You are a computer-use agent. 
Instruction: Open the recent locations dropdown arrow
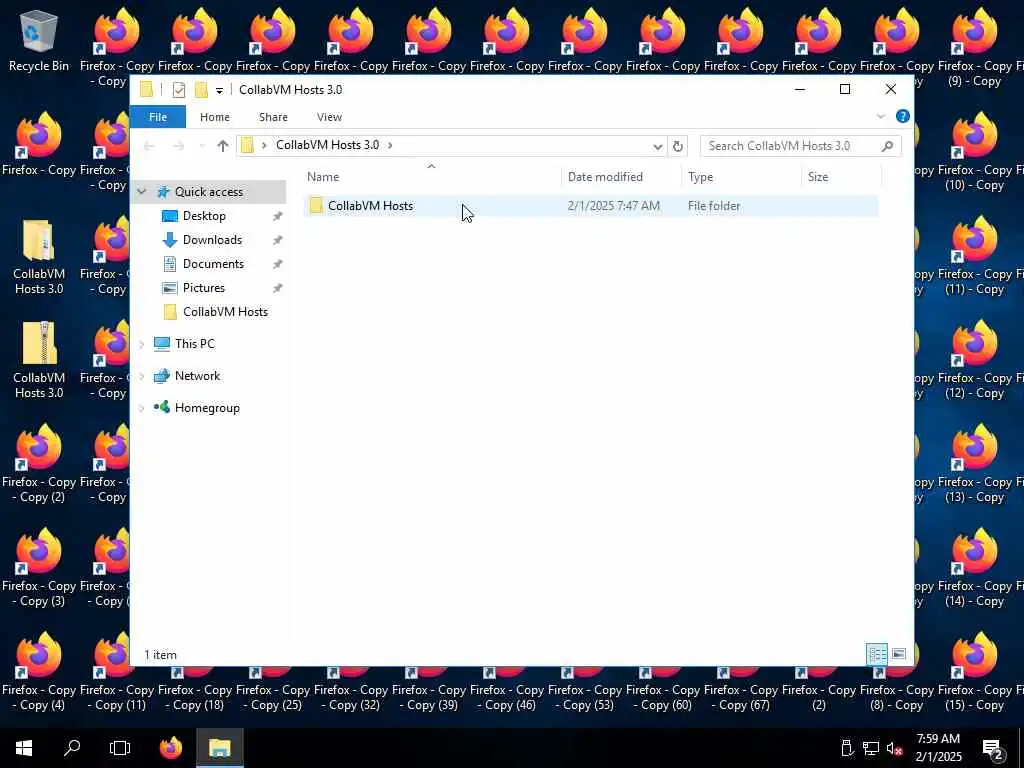(x=202, y=146)
